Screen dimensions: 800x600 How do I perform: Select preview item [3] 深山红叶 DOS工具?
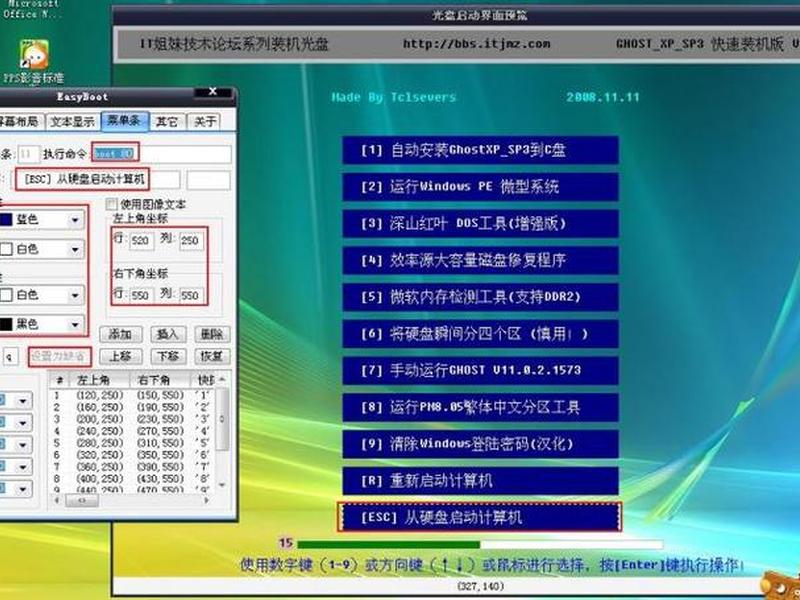[x=480, y=223]
